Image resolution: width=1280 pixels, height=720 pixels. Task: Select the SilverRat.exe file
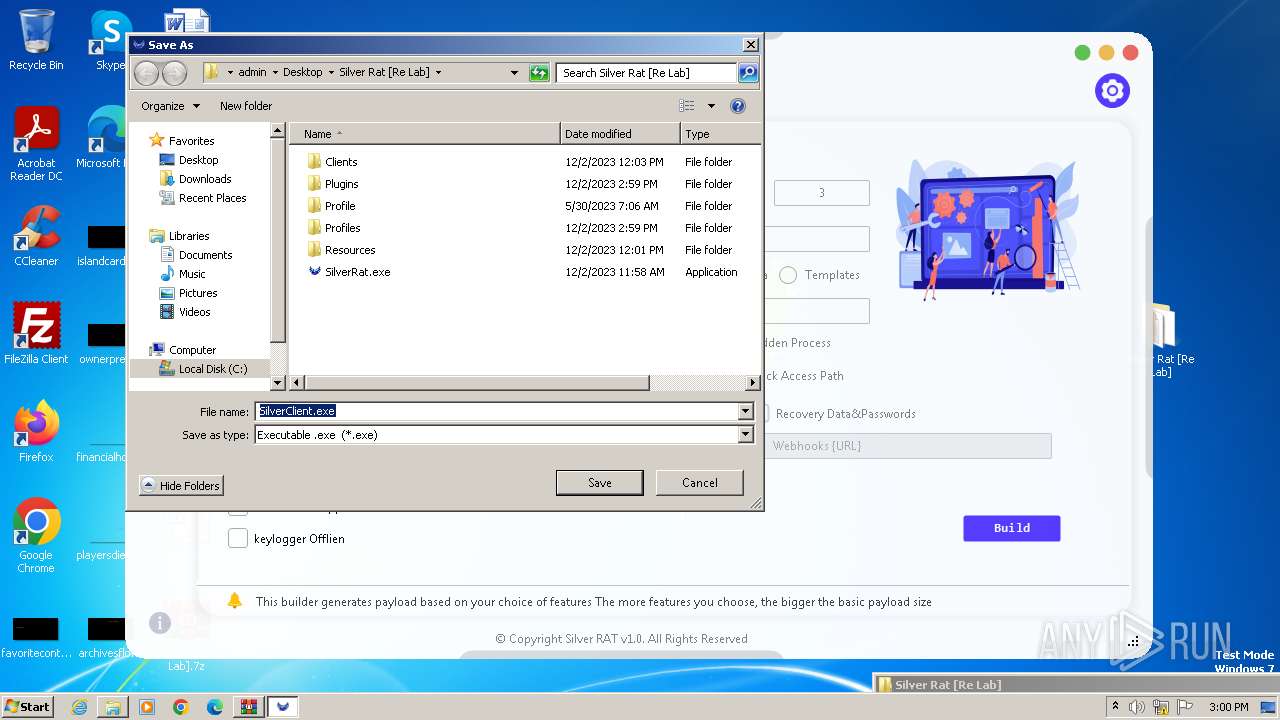357,272
